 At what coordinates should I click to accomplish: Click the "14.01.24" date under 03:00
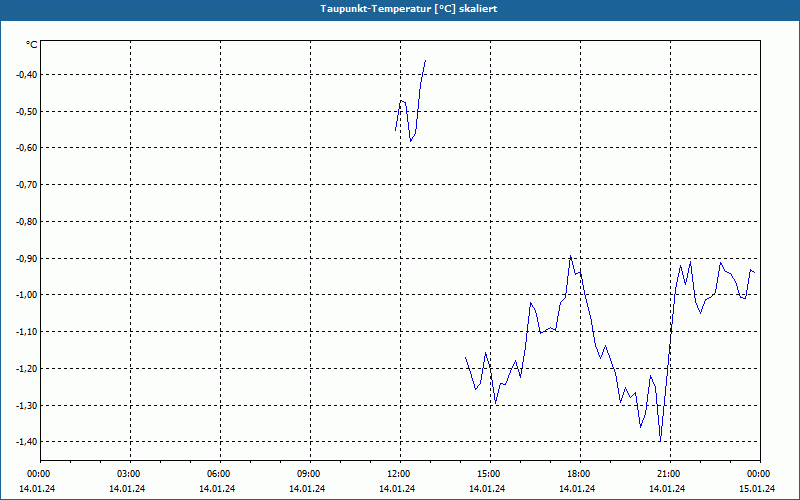[x=127, y=489]
